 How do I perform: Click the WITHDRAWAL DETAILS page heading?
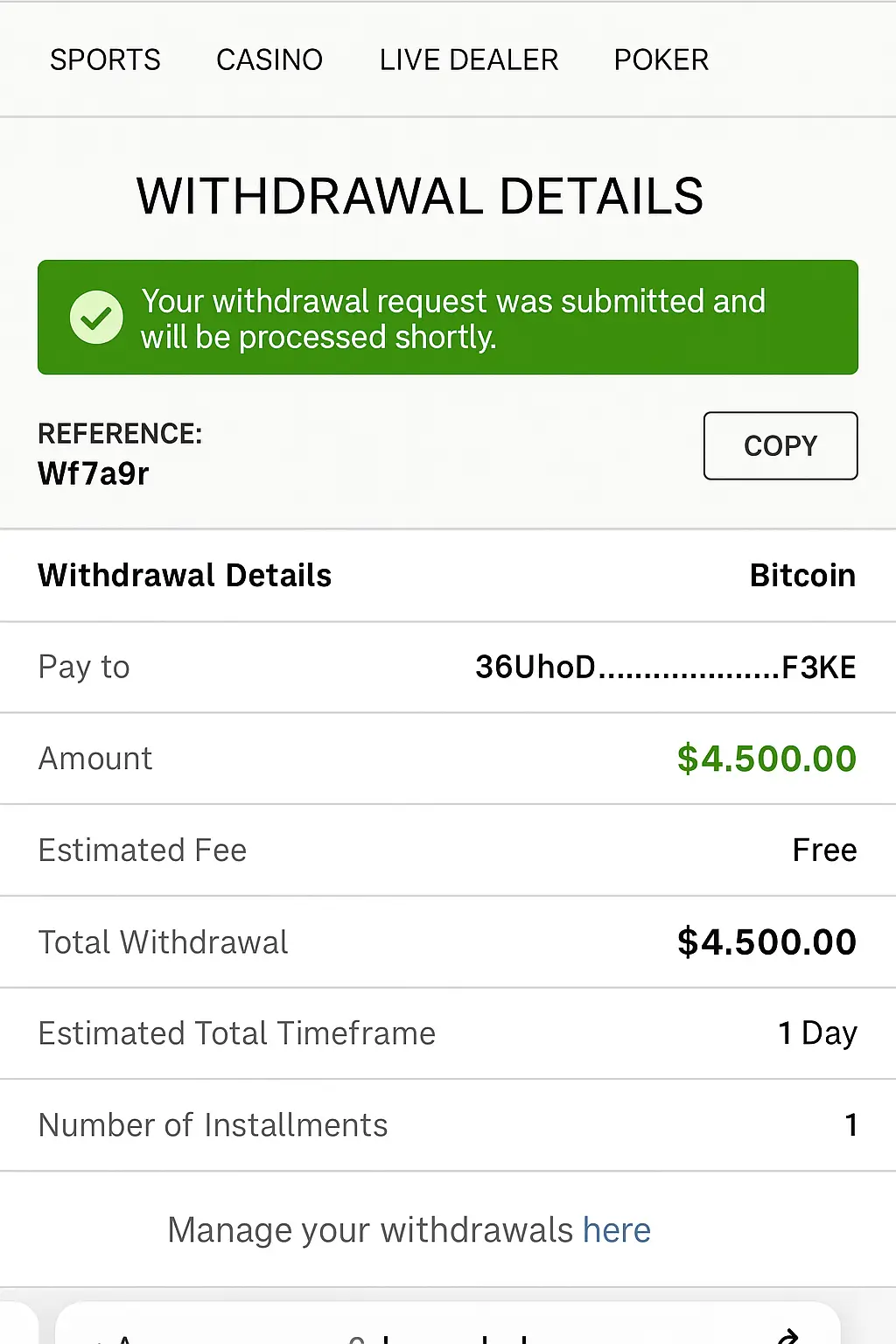[420, 196]
